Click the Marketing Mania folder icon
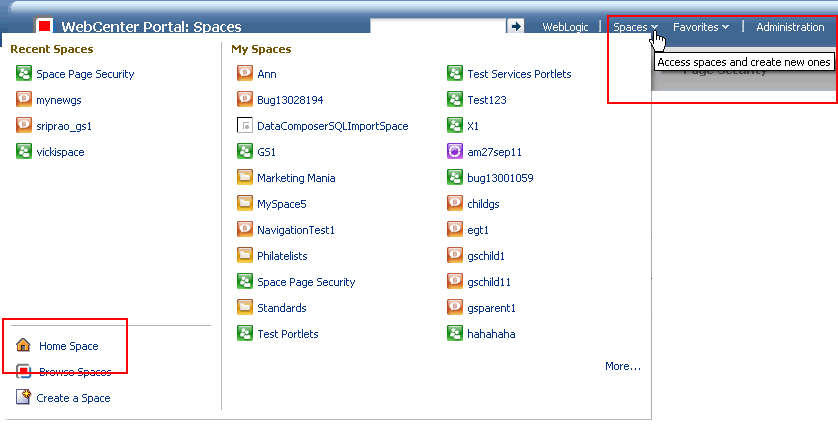838x432 pixels. coord(244,177)
